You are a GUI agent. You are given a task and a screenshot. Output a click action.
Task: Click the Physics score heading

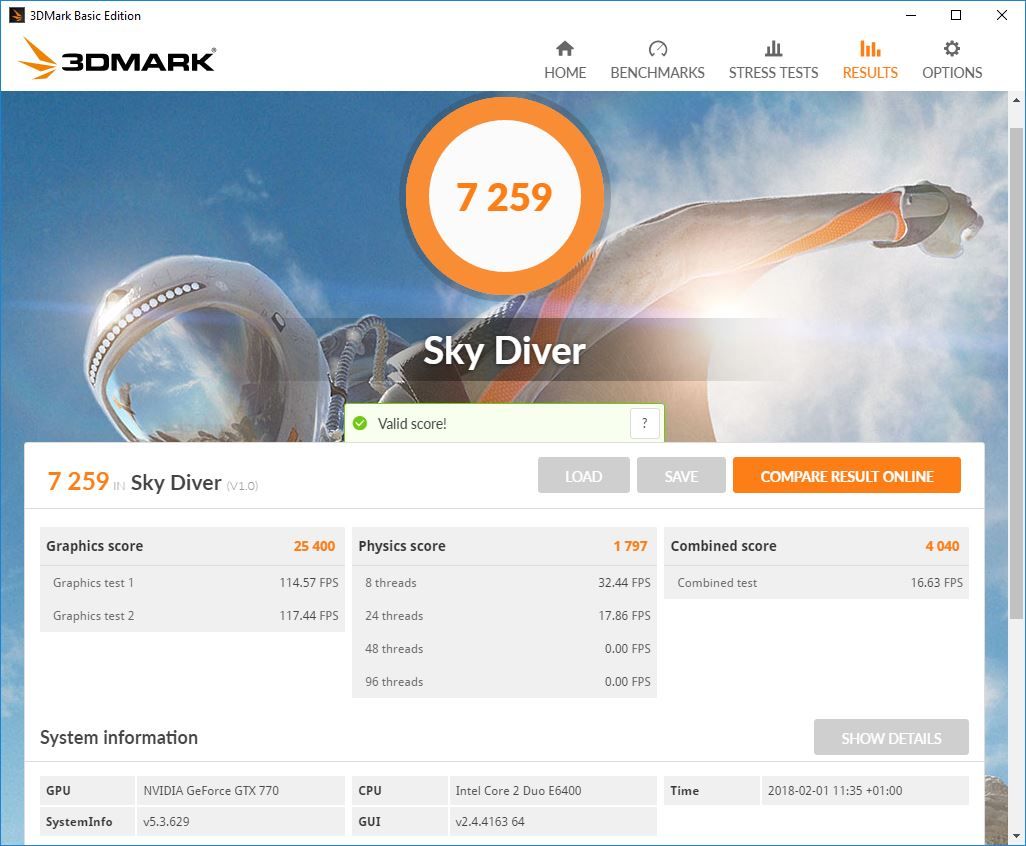[x=402, y=546]
